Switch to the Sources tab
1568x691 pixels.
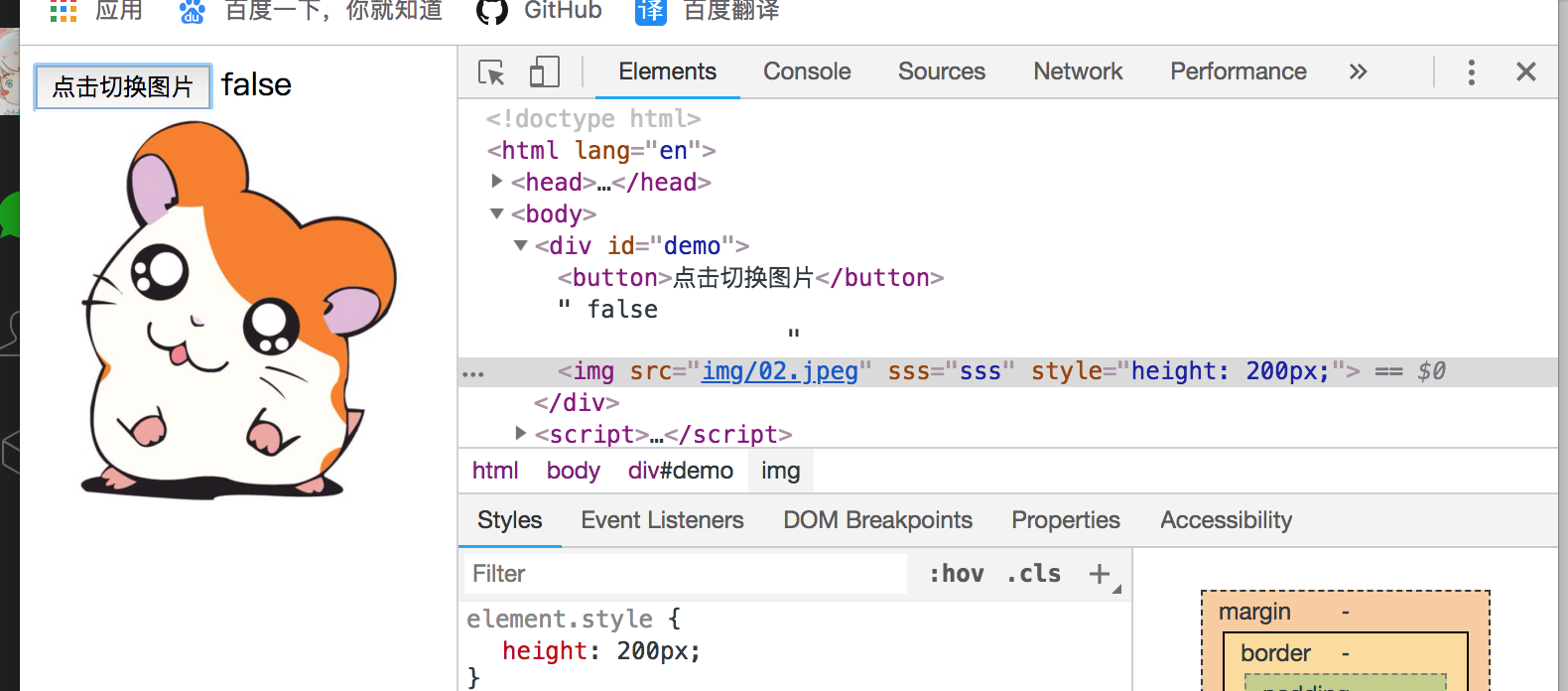coord(942,71)
